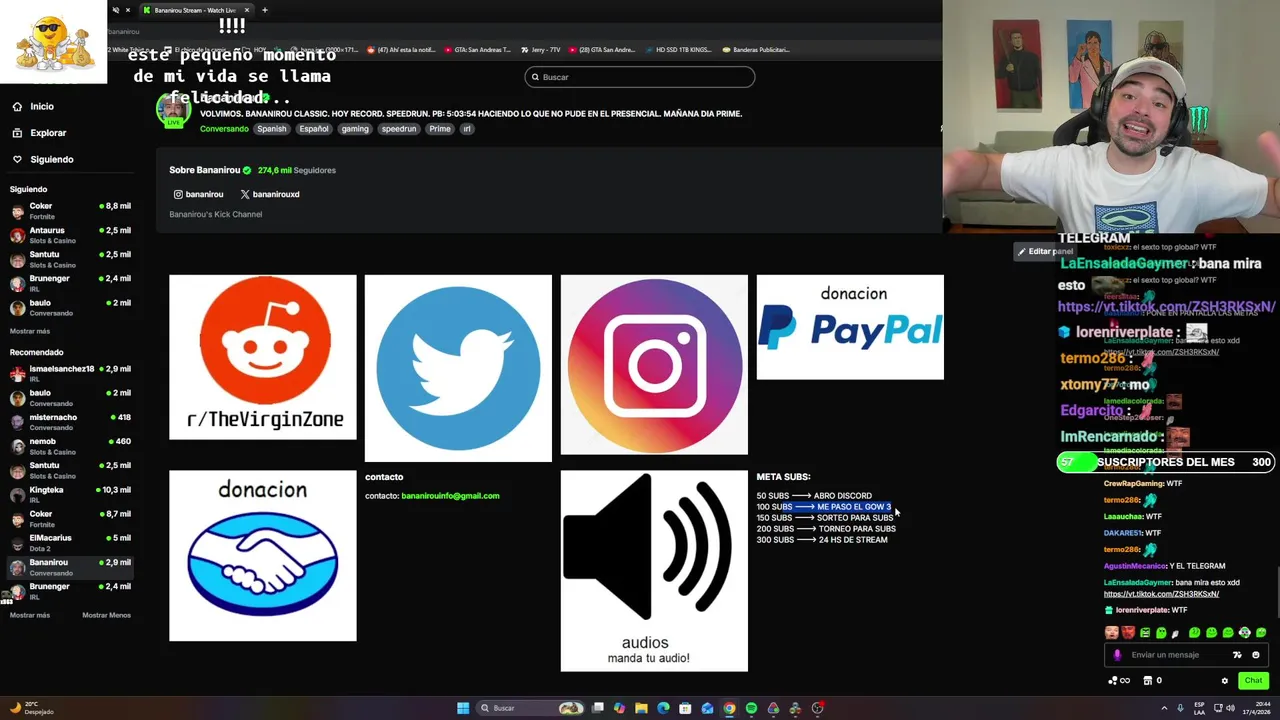Expand Mostrar más under Siguiendo
Screen dimensions: 1280x720
(x=29, y=331)
